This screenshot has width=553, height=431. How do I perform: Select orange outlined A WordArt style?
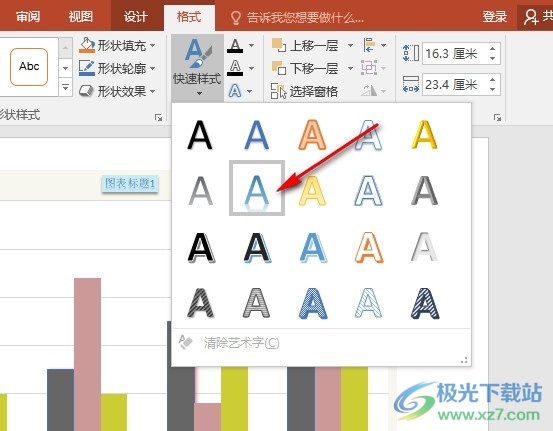(x=312, y=135)
